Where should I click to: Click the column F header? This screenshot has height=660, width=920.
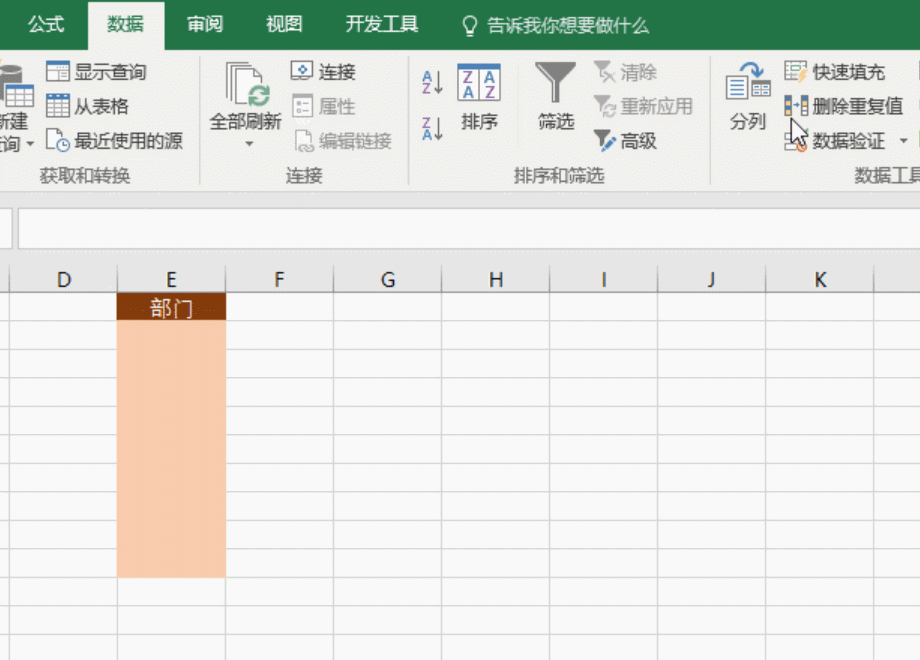click(279, 279)
